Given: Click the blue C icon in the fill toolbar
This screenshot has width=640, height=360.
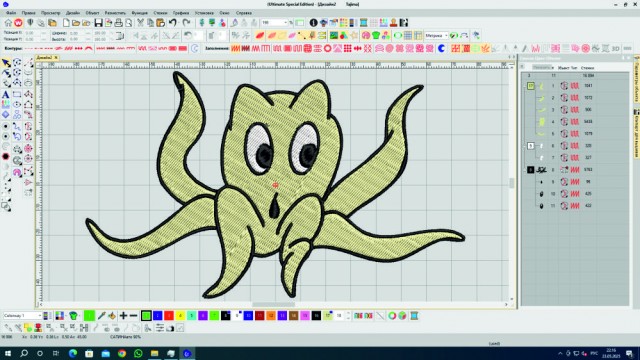Looking at the screenshot, I should (x=441, y=49).
